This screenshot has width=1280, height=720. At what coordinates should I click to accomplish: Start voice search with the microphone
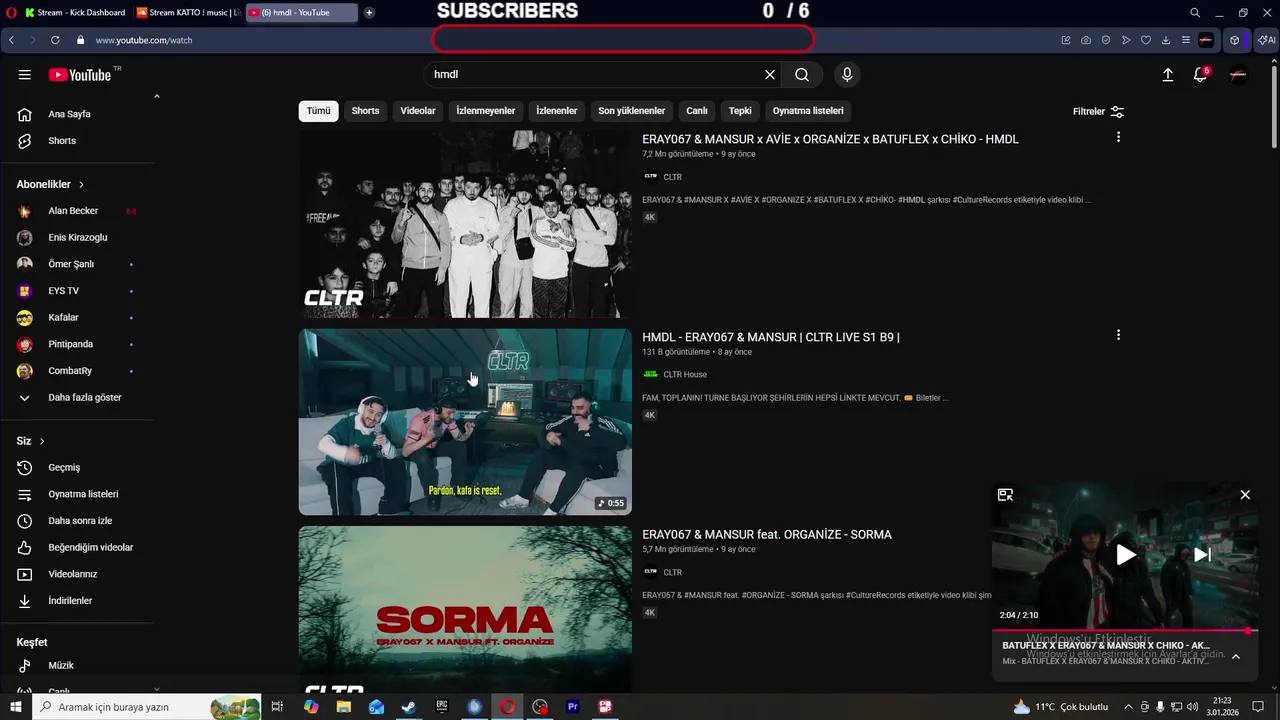pyautogui.click(x=847, y=75)
